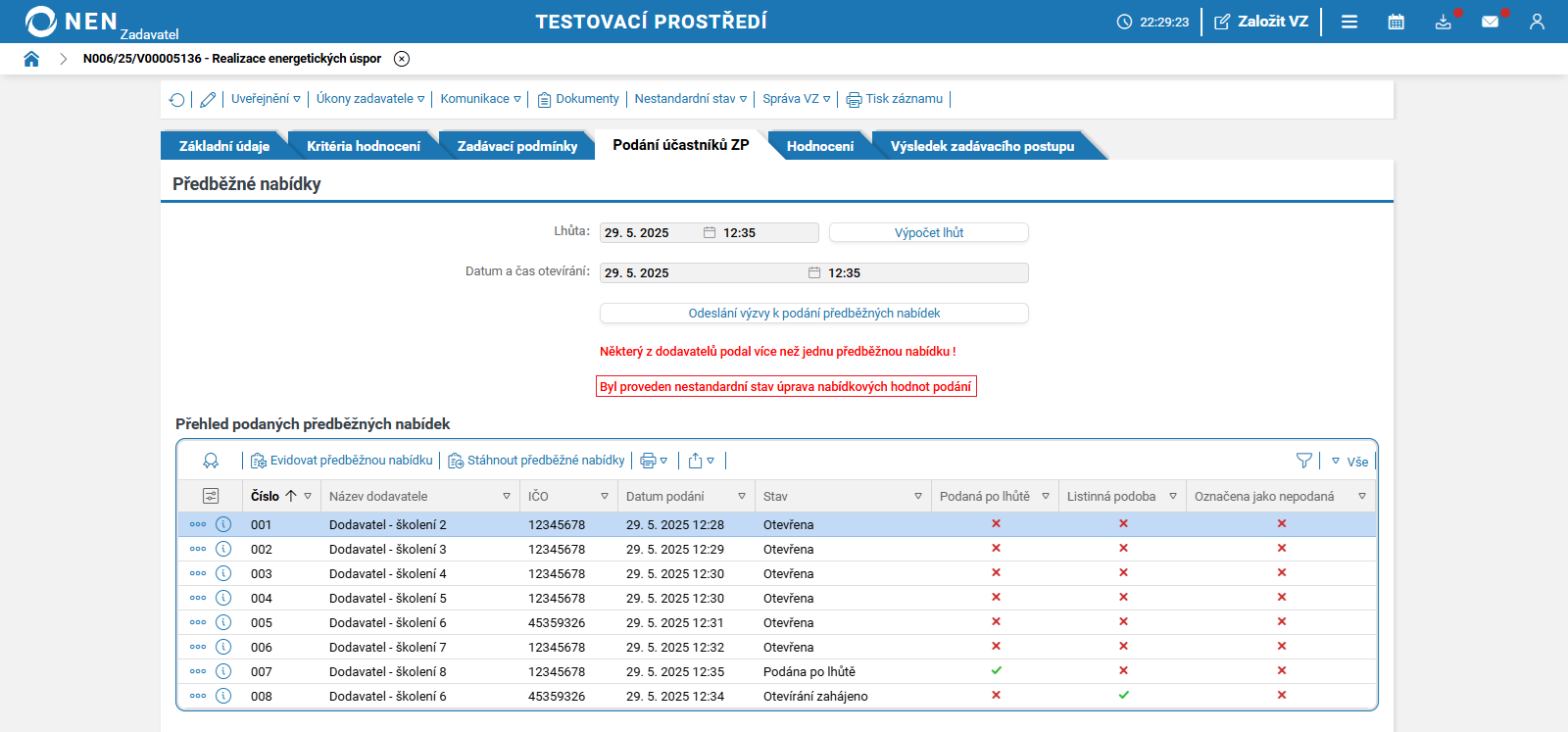Click the pencil edit icon
This screenshot has height=732, width=1568.
coord(208,99)
